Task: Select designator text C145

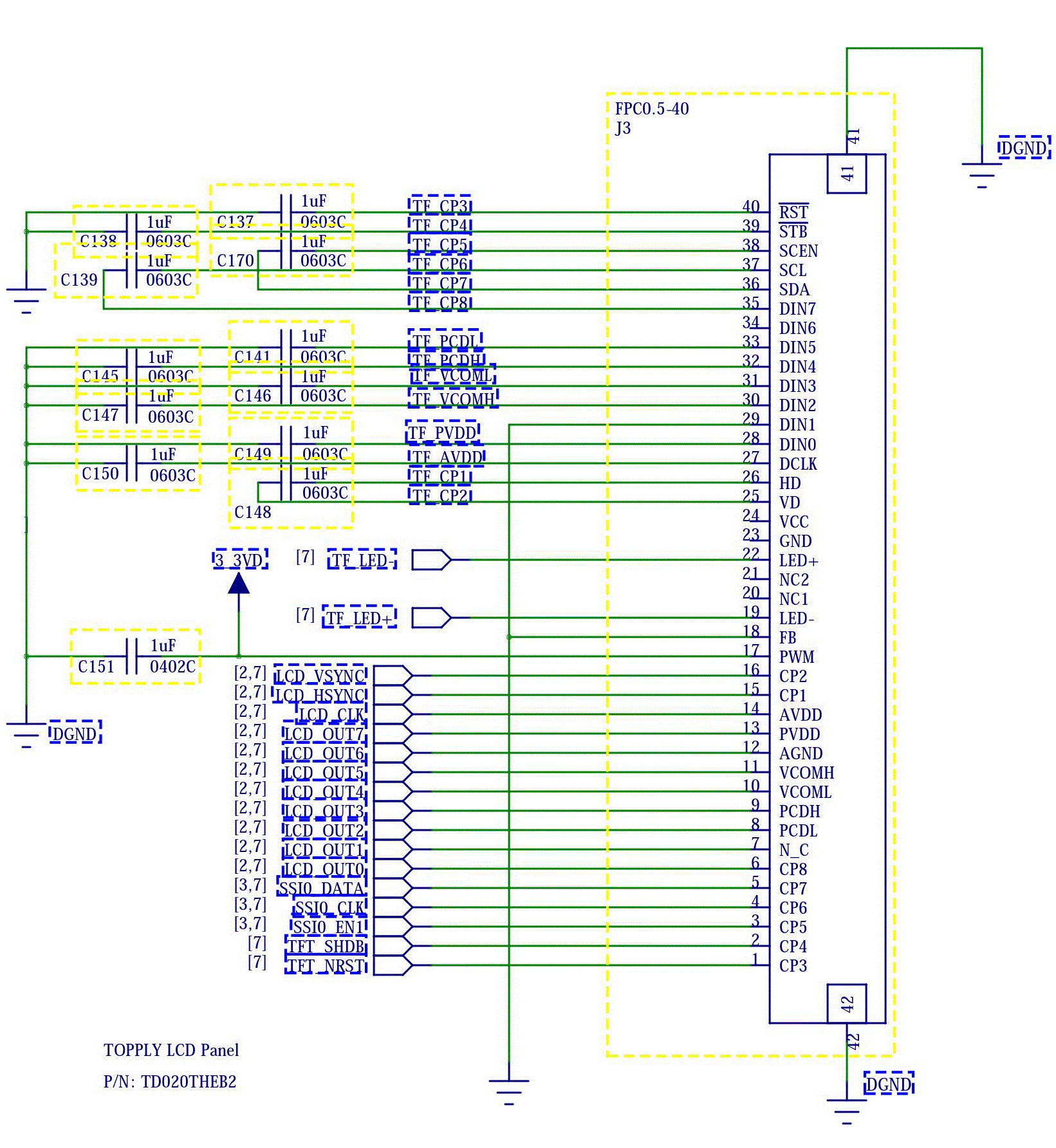Action: [100, 376]
